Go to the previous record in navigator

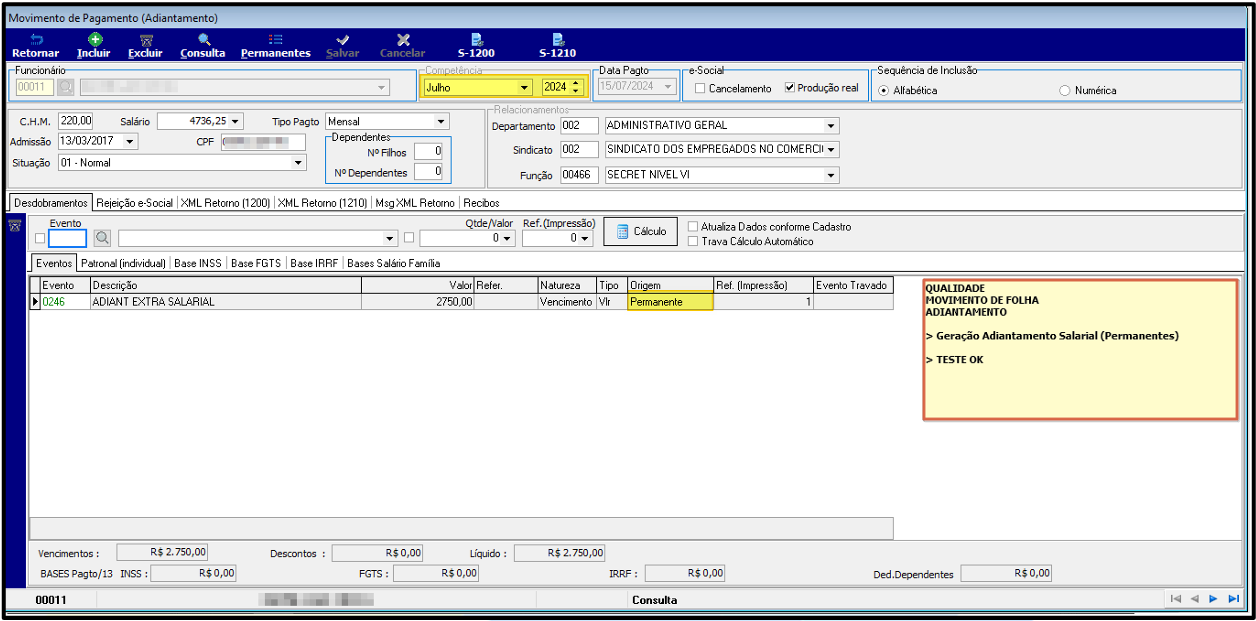[1194, 598]
